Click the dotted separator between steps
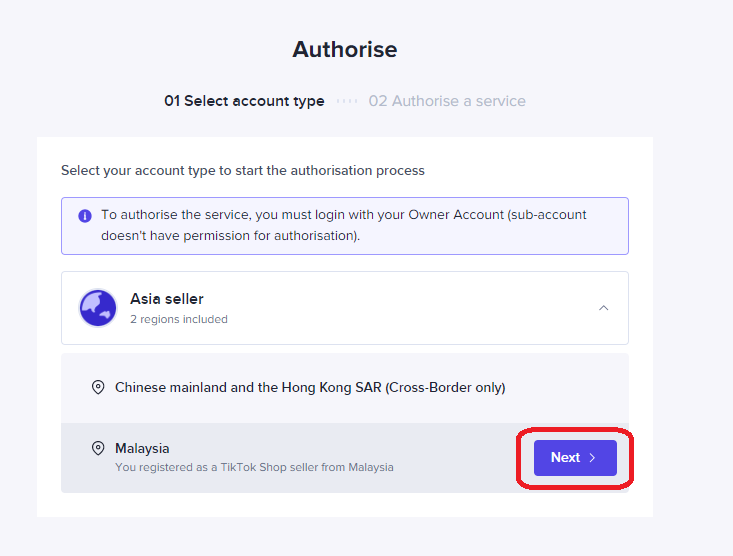 coord(346,101)
